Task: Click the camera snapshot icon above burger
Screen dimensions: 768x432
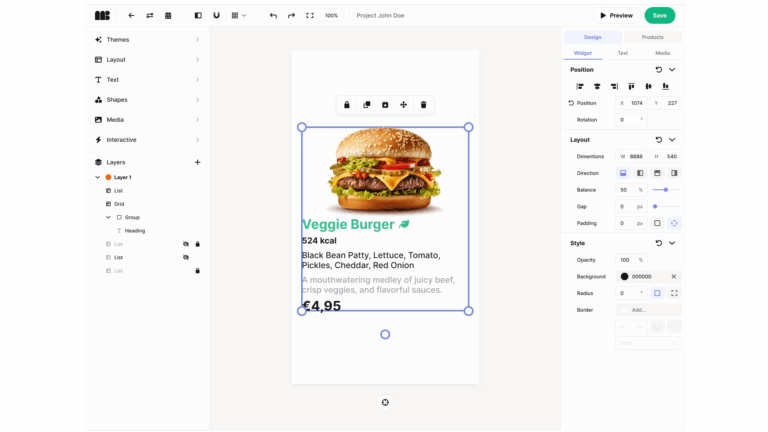Action: point(385,105)
